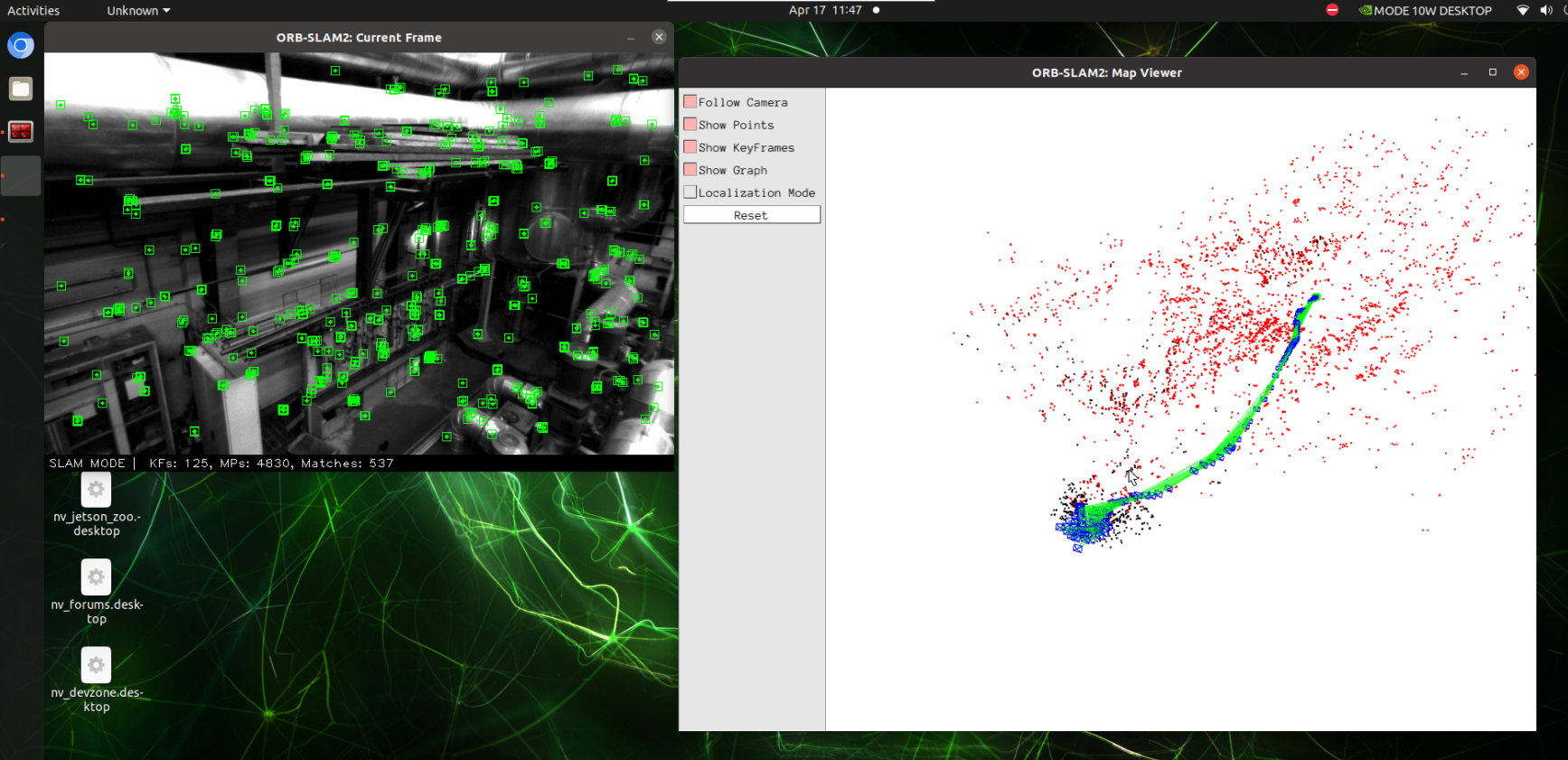The height and width of the screenshot is (760, 1568).
Task: Open the Activities overview
Action: coord(33,11)
